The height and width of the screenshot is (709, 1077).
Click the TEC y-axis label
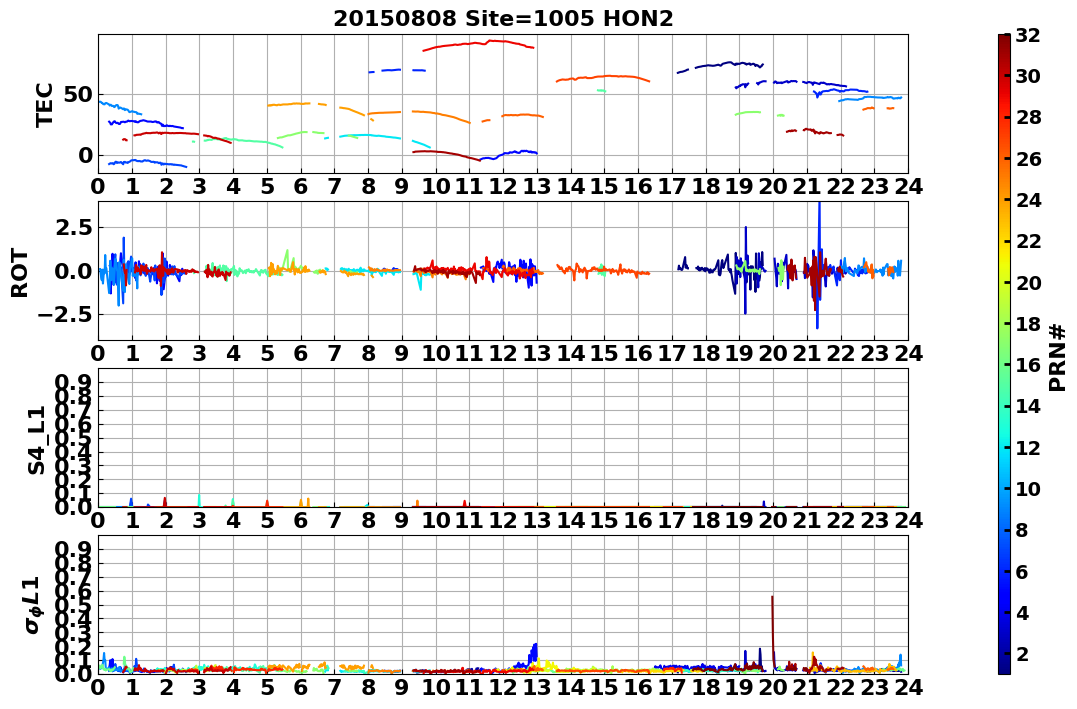tap(44, 104)
